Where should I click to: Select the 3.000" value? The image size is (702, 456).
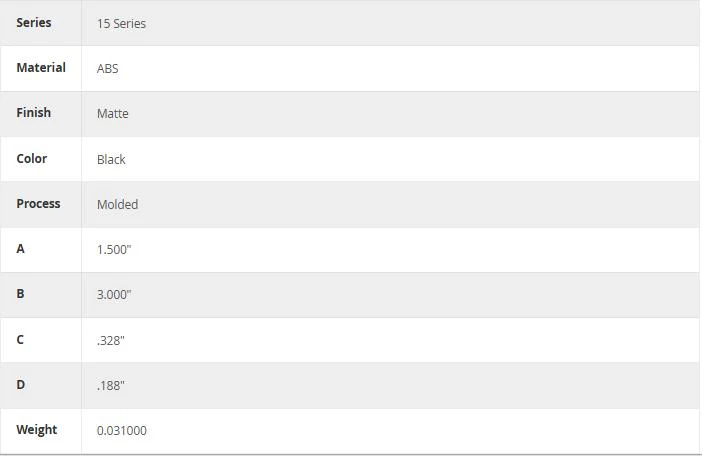point(114,295)
